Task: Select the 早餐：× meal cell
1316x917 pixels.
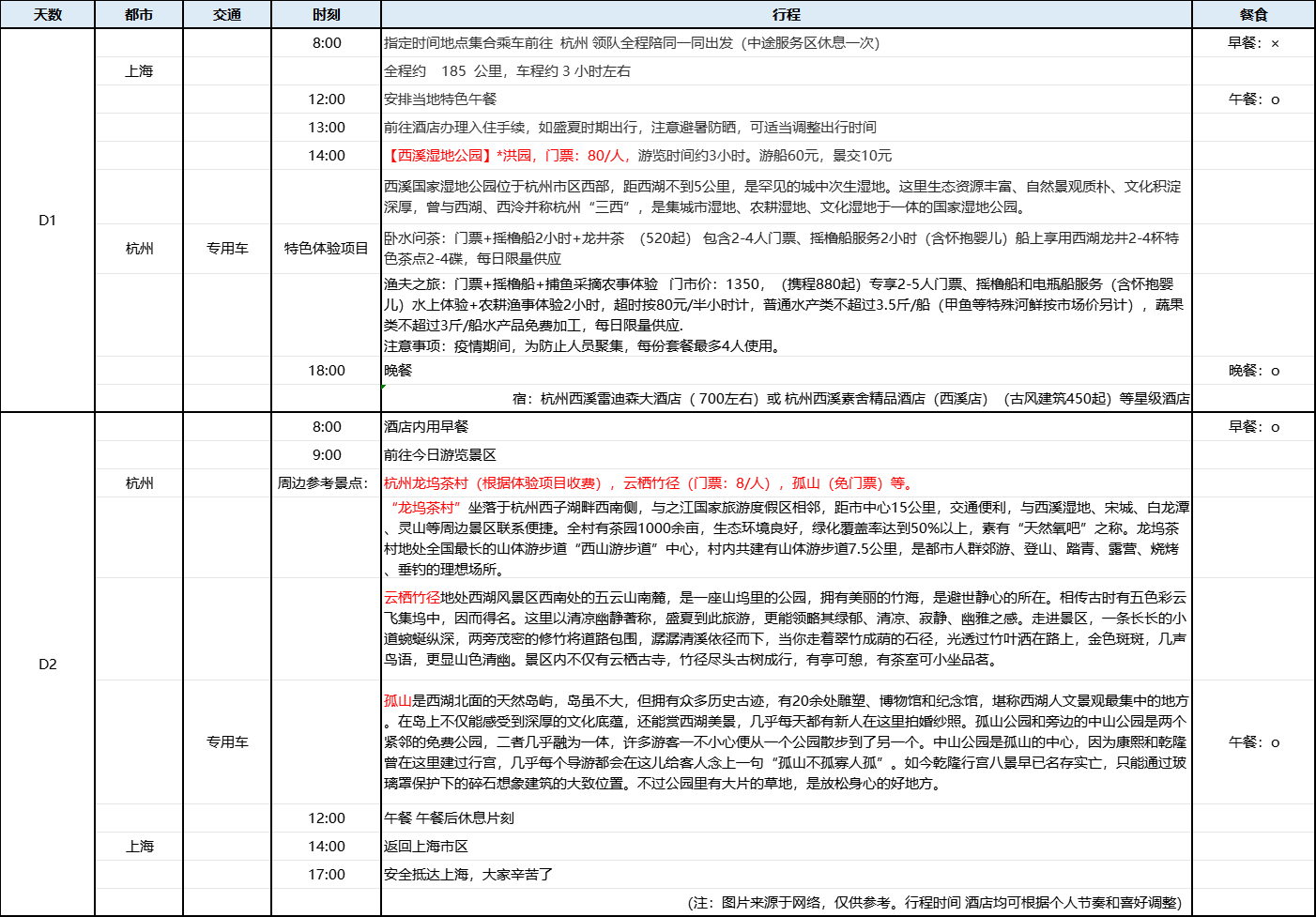Action: (x=1253, y=43)
